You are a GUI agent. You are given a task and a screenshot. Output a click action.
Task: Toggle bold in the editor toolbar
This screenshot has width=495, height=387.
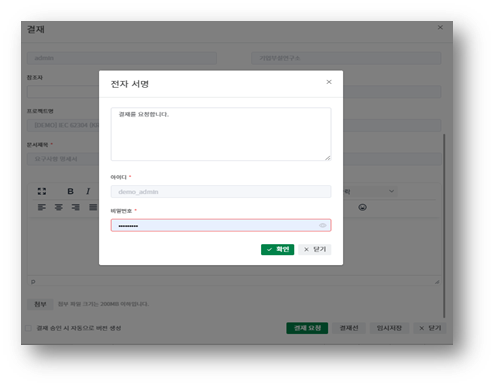point(70,191)
